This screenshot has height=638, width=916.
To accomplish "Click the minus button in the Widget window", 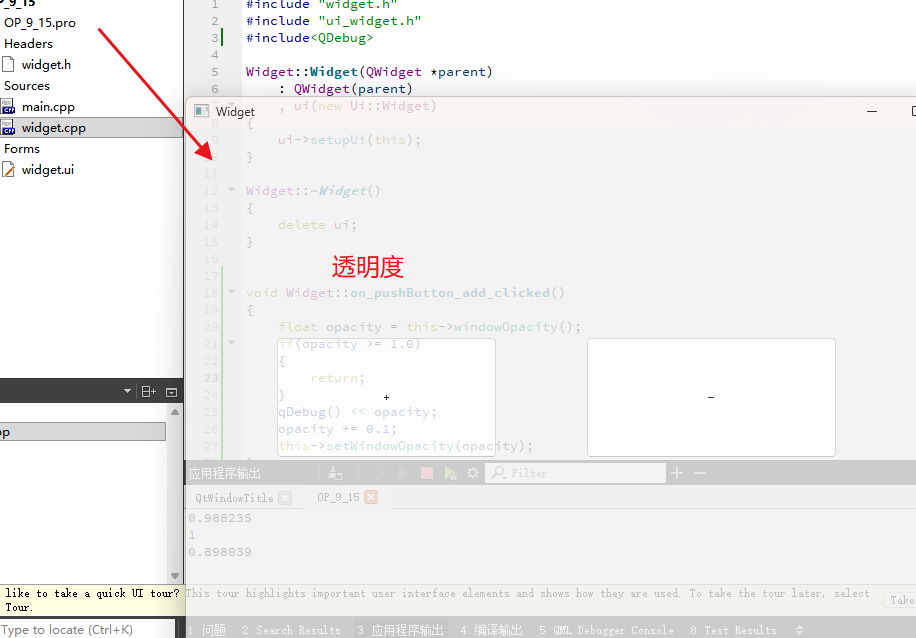I will 711,397.
